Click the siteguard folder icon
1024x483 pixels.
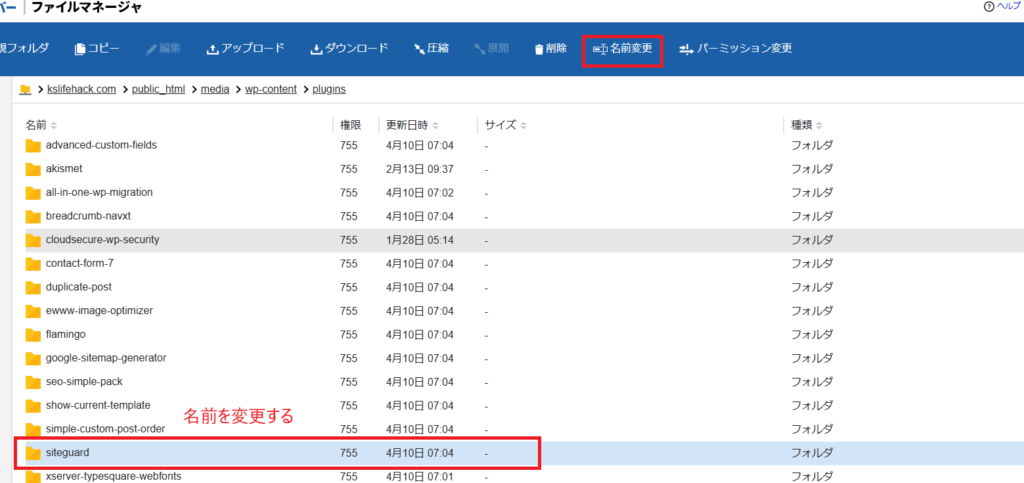pos(33,452)
